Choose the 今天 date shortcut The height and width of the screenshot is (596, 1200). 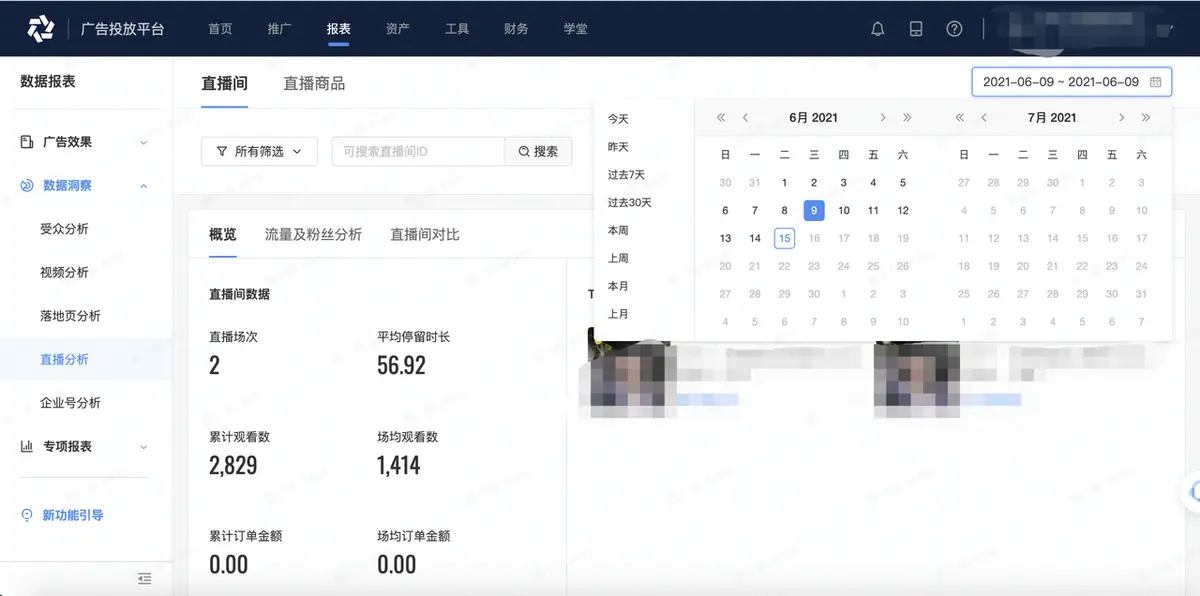click(x=618, y=119)
